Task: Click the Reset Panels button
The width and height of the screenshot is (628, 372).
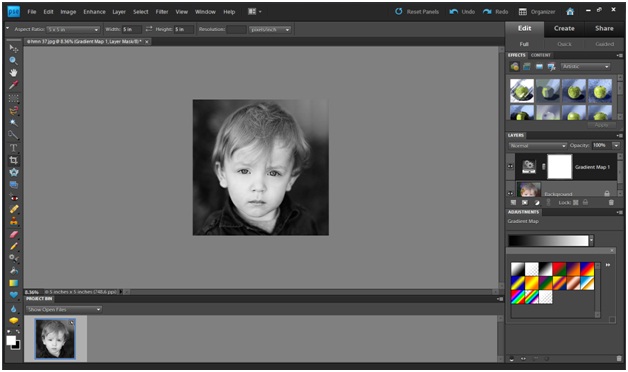Action: point(417,12)
